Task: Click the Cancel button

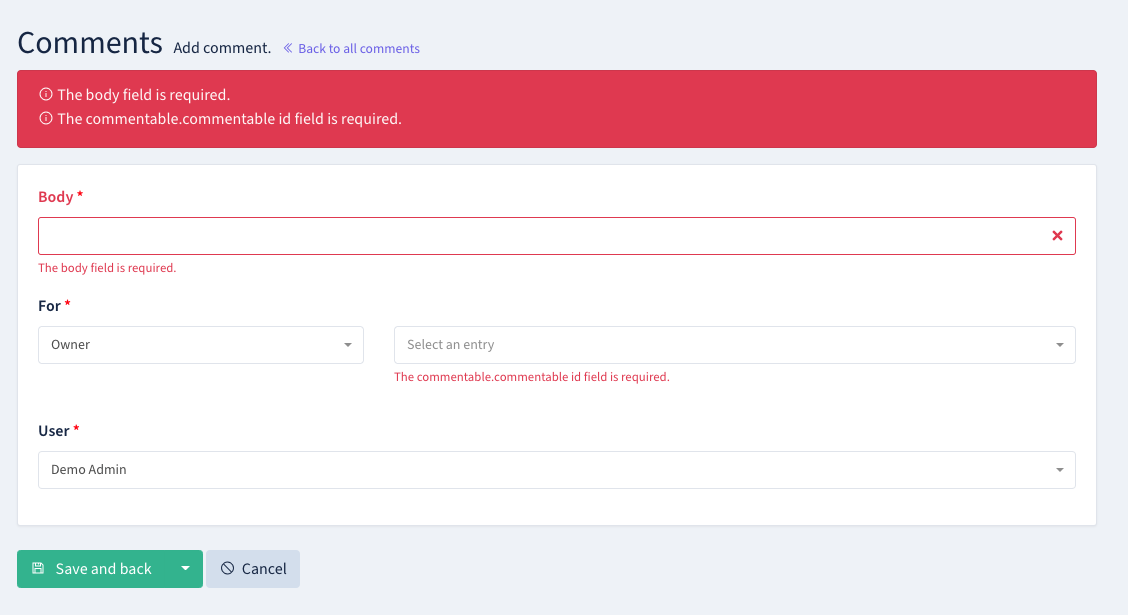Action: click(x=253, y=568)
